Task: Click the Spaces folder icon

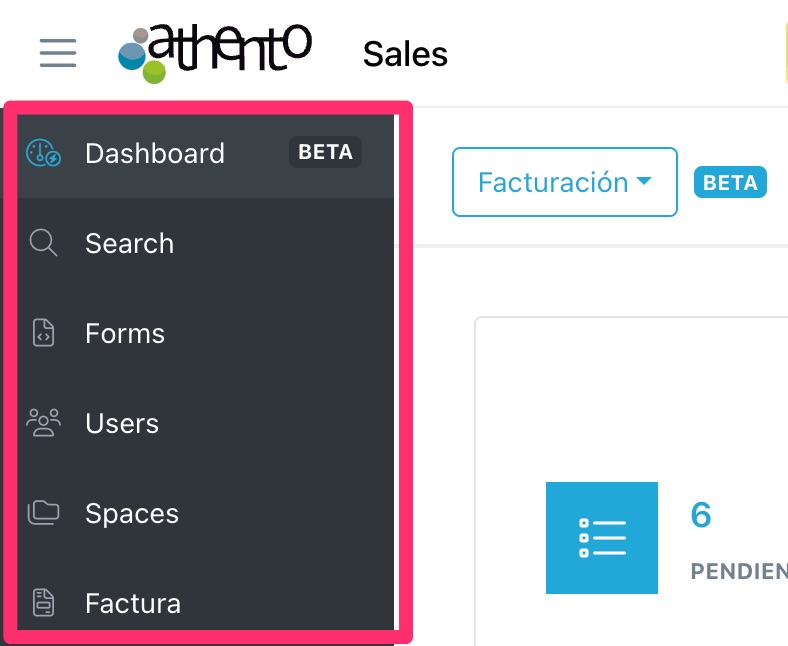Action: [43, 513]
